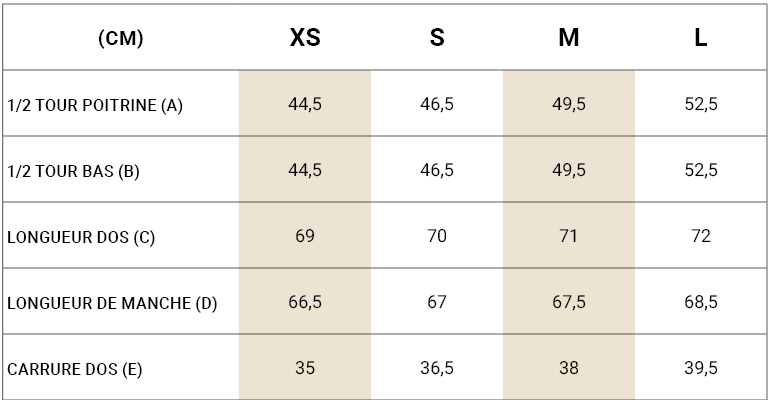Image resolution: width=770 pixels, height=400 pixels.
Task: Click the M size column header
Action: 569,37
